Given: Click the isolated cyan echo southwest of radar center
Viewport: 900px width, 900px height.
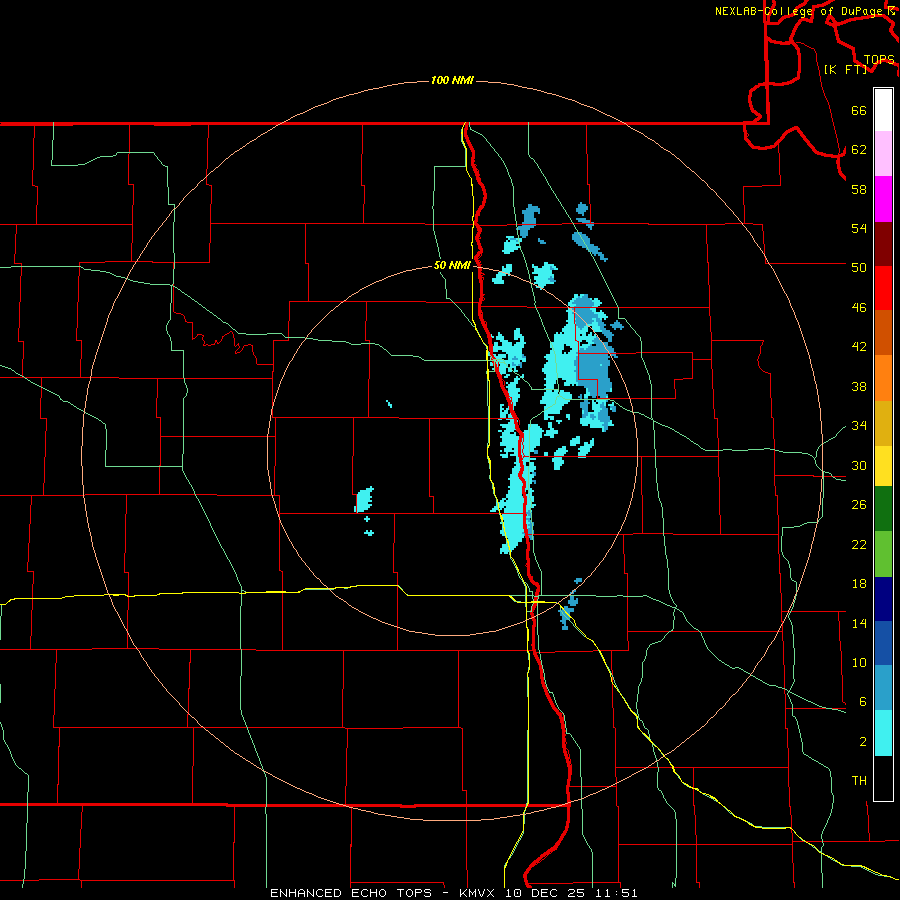Looking at the screenshot, I should (364, 500).
